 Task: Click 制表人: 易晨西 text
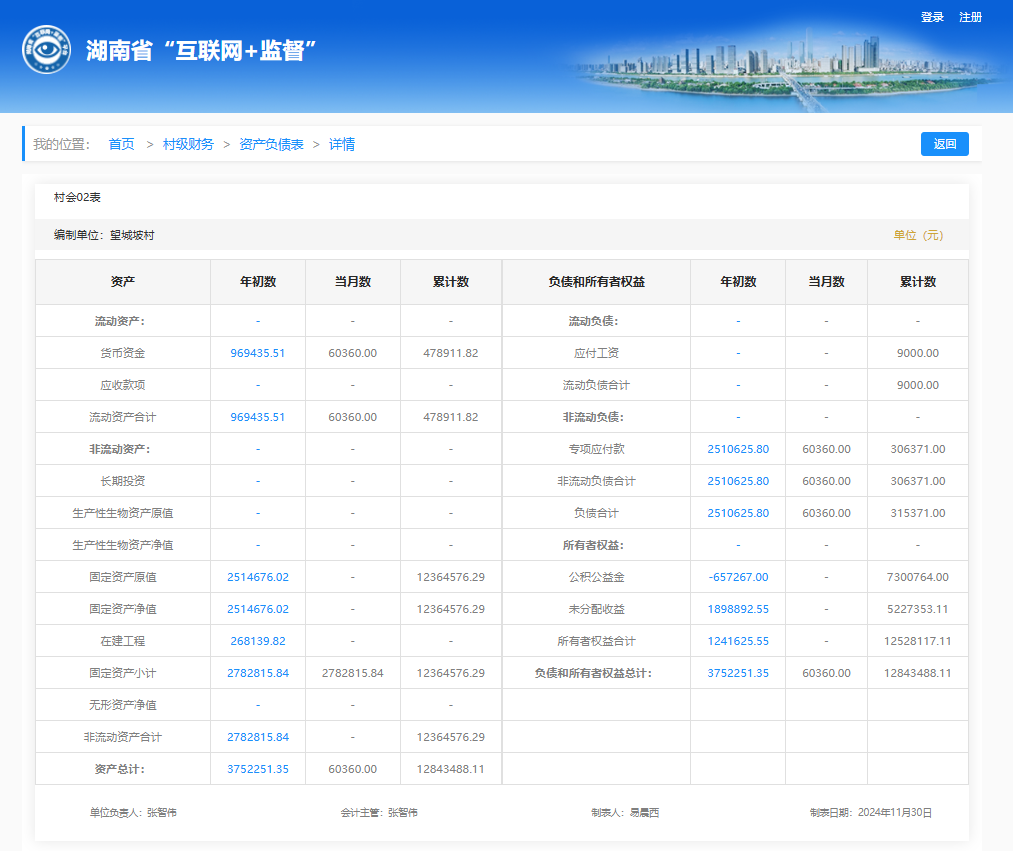pos(625,813)
